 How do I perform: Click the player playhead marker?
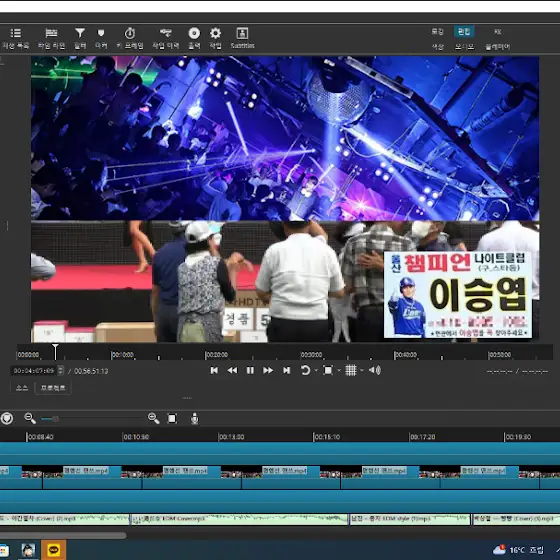[x=55, y=352]
